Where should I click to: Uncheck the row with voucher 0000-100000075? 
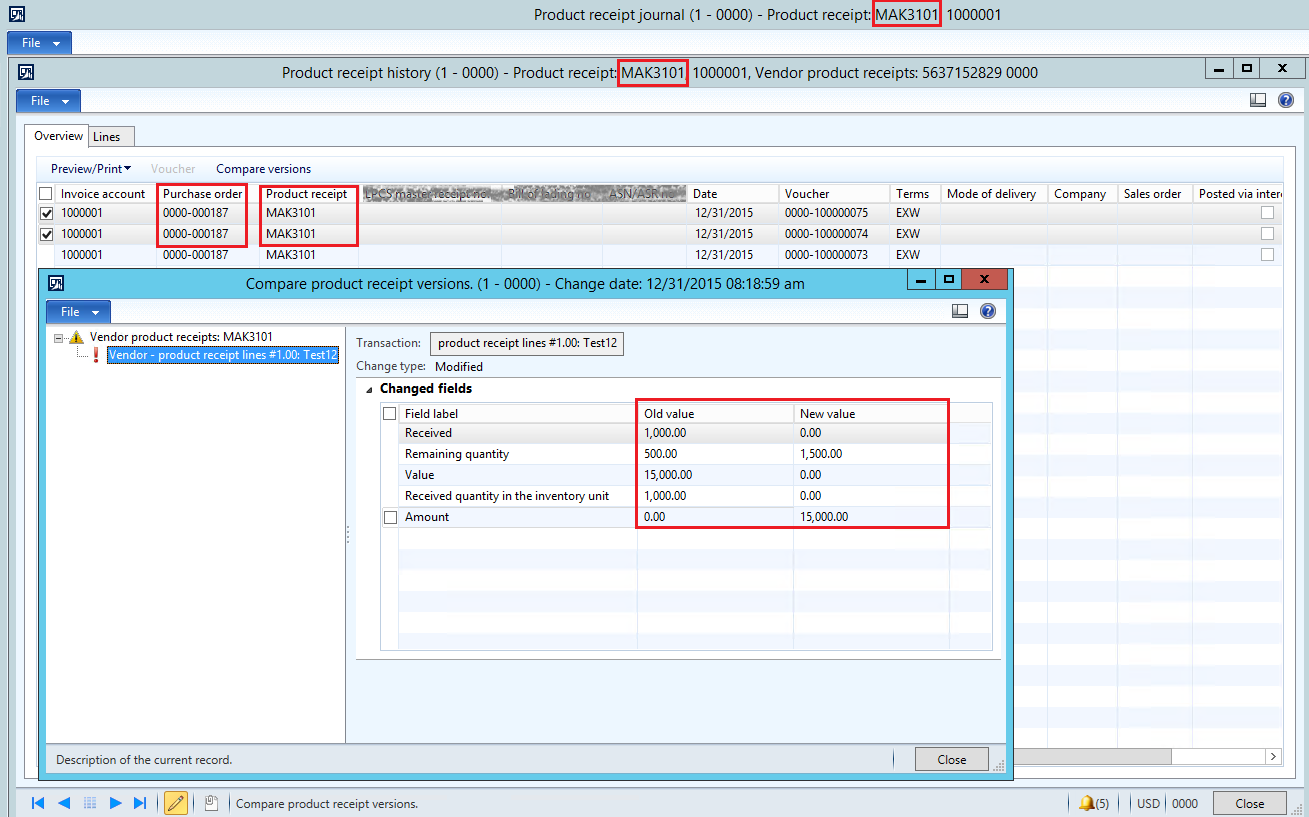pos(46,213)
